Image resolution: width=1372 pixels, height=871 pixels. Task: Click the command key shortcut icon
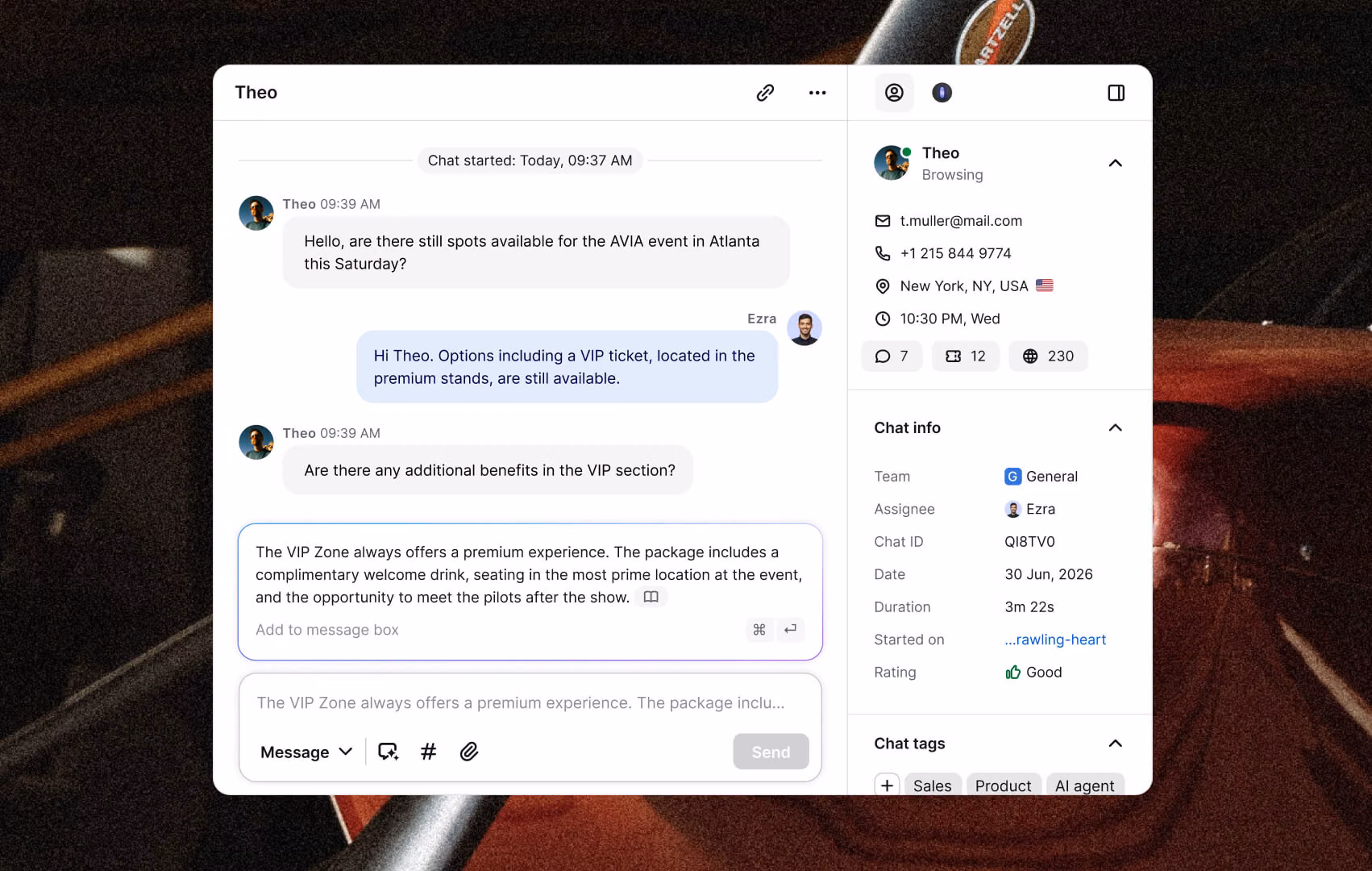pos(759,630)
